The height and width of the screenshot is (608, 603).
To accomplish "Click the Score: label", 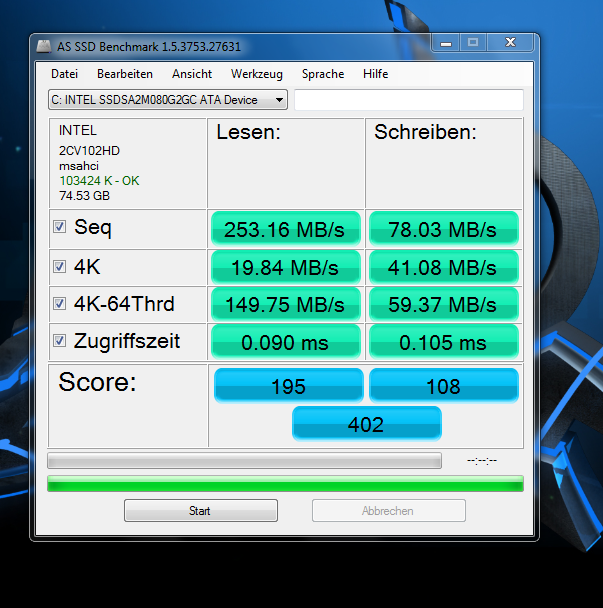I will [x=97, y=382].
